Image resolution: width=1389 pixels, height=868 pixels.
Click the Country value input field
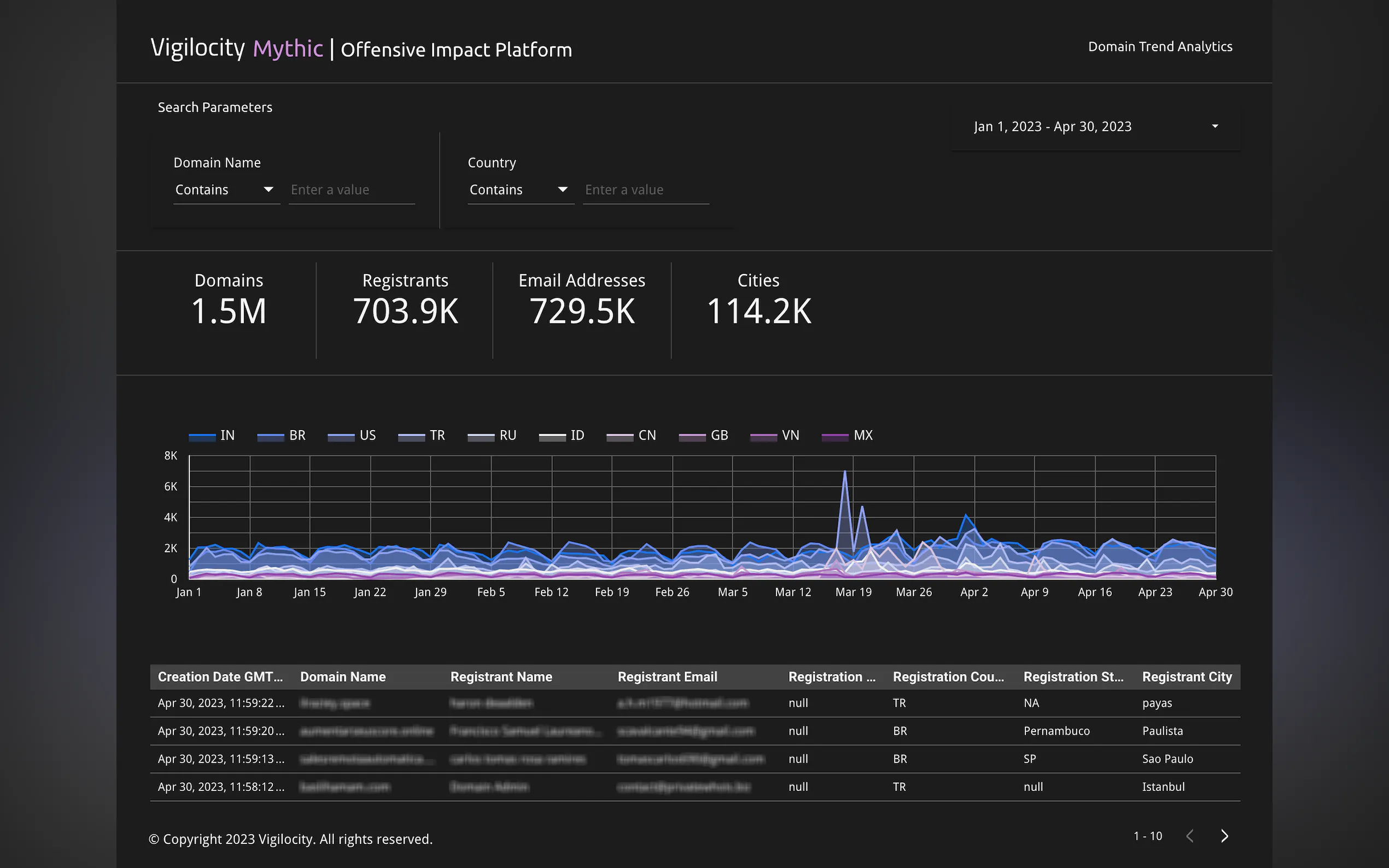click(645, 190)
